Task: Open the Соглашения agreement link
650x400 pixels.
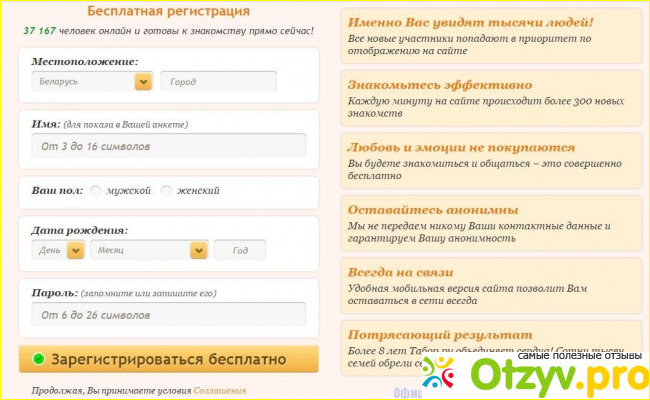Action: [219, 390]
